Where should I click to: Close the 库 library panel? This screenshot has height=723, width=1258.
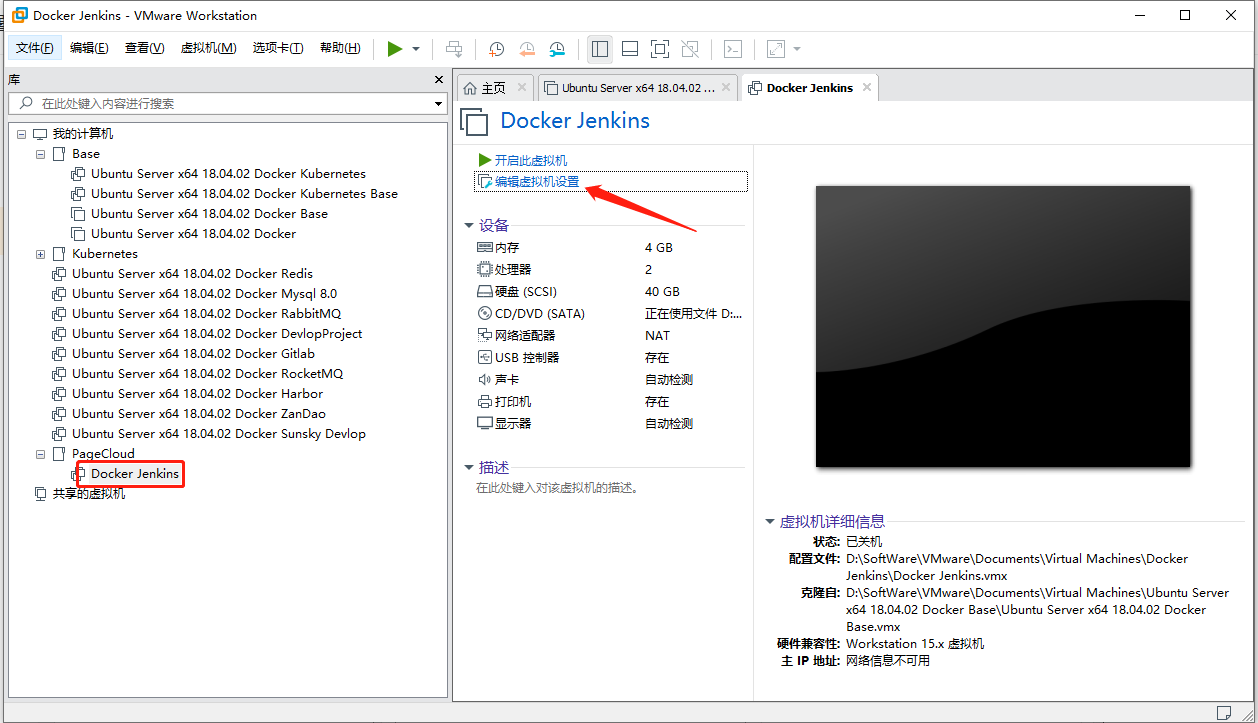439,79
